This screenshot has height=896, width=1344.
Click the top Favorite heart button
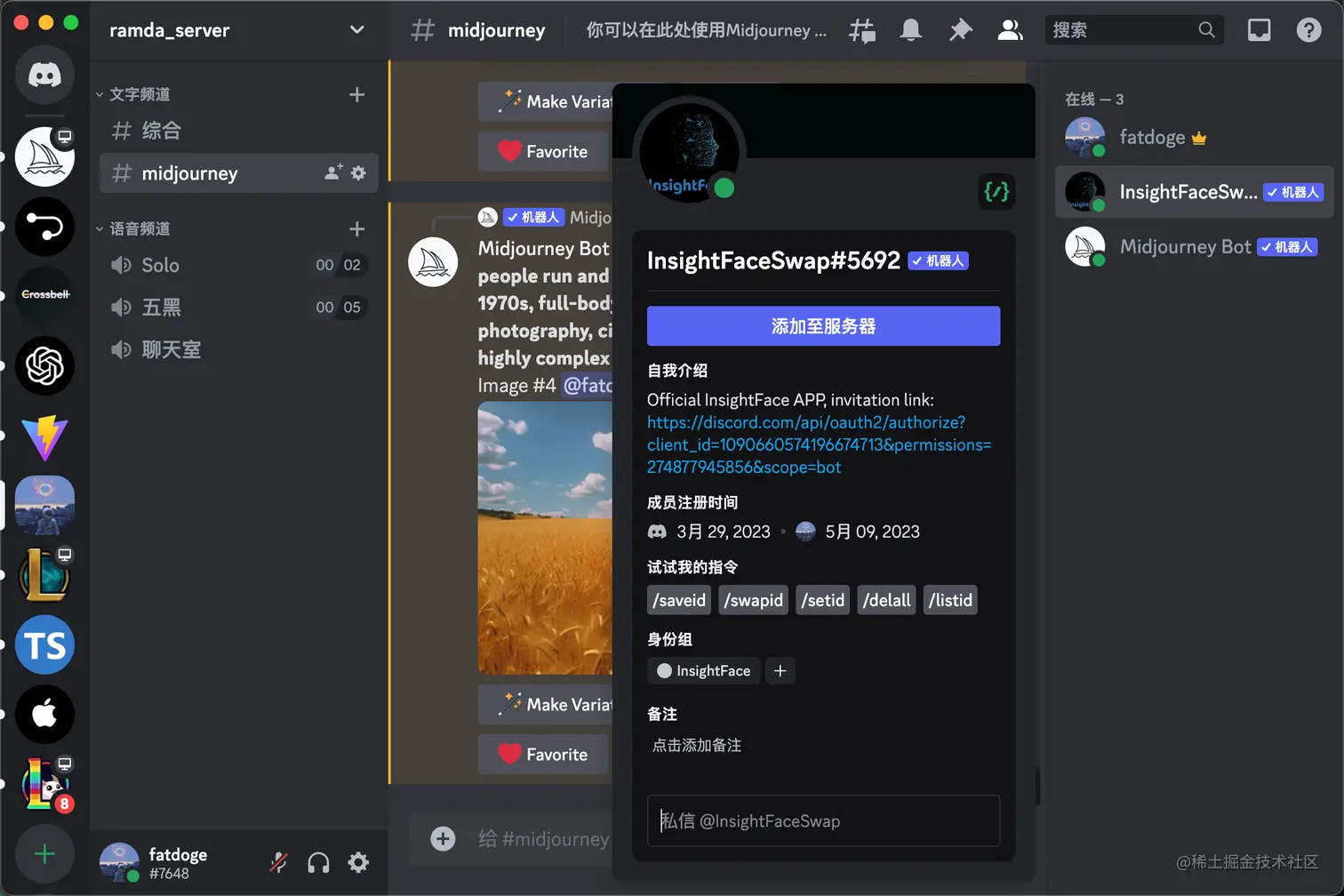pos(543,151)
